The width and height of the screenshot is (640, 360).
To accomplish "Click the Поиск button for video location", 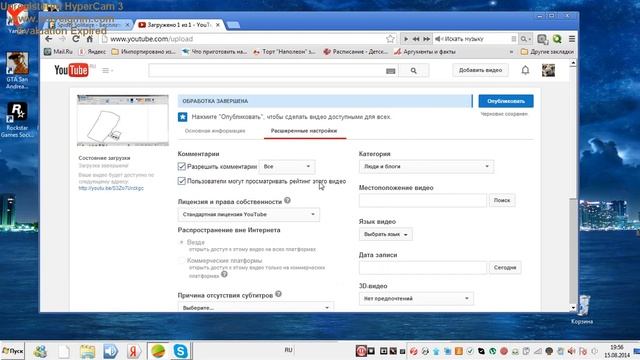I will 502,200.
